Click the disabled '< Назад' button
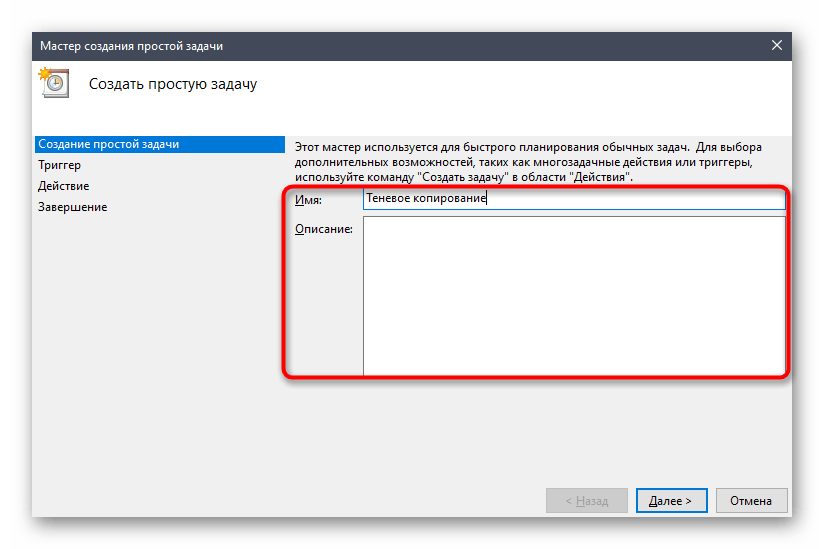This screenshot has height=549, width=824. (x=586, y=501)
